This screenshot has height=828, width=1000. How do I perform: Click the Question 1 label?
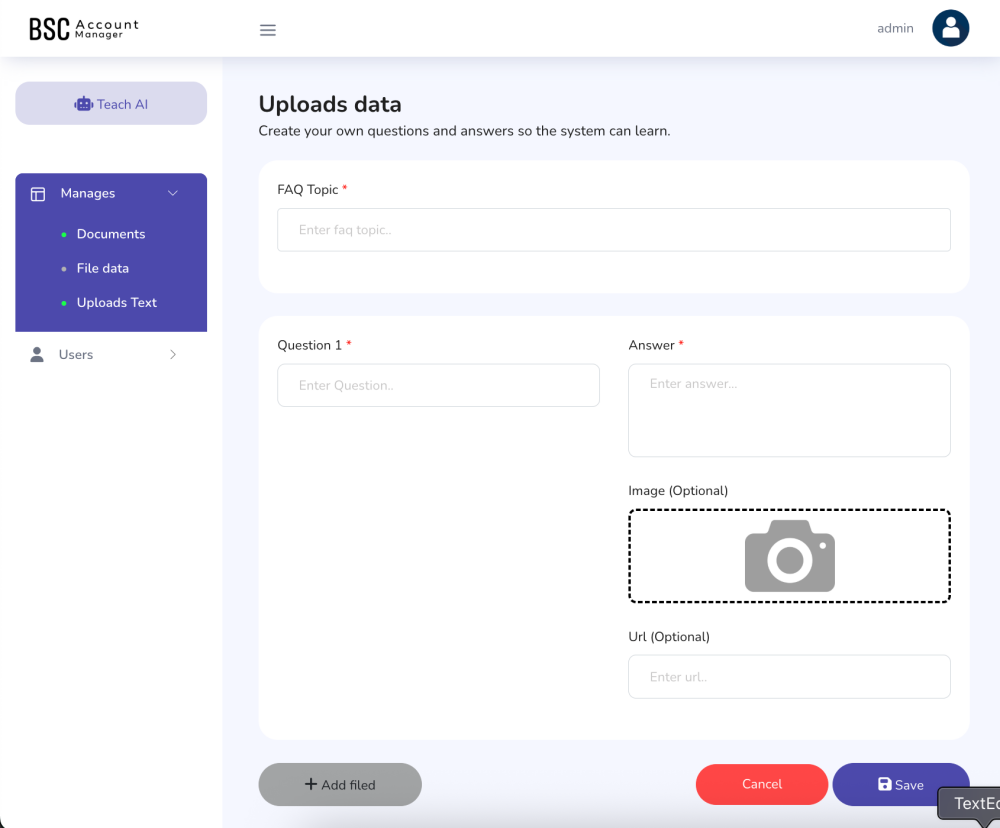click(309, 345)
